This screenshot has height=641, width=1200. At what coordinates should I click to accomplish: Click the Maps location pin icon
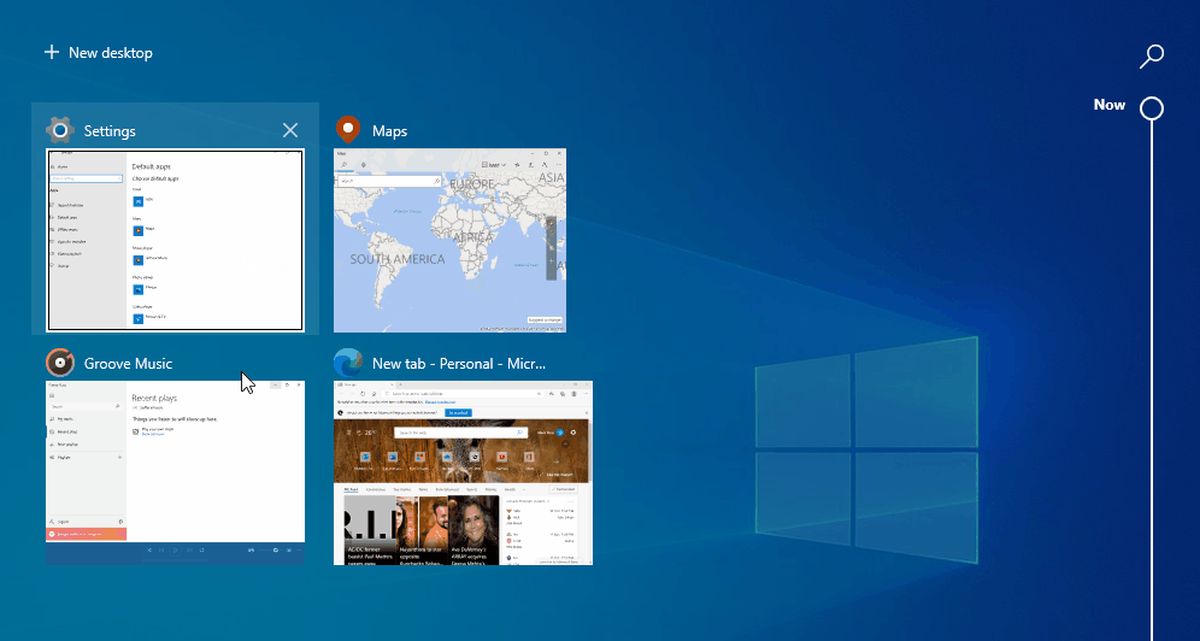tap(347, 130)
